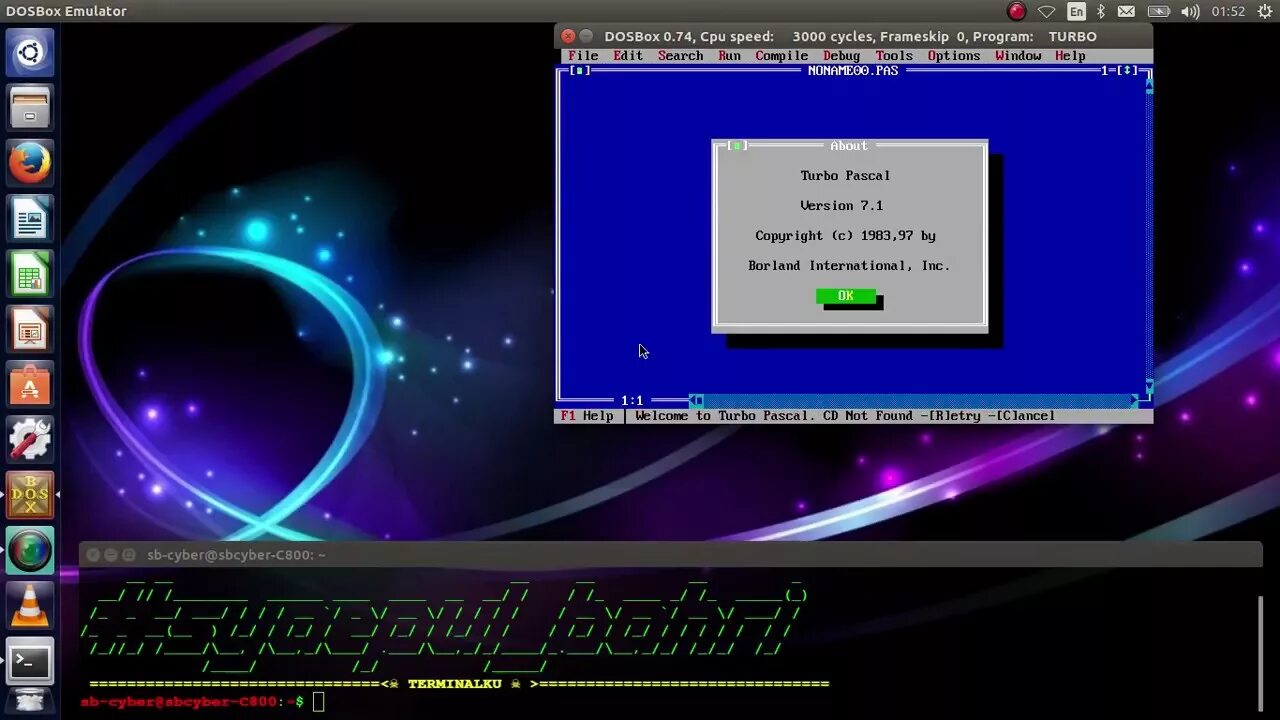Select the DOSBox icon in the launcher
Screen dimensions: 1280x720
coord(30,494)
